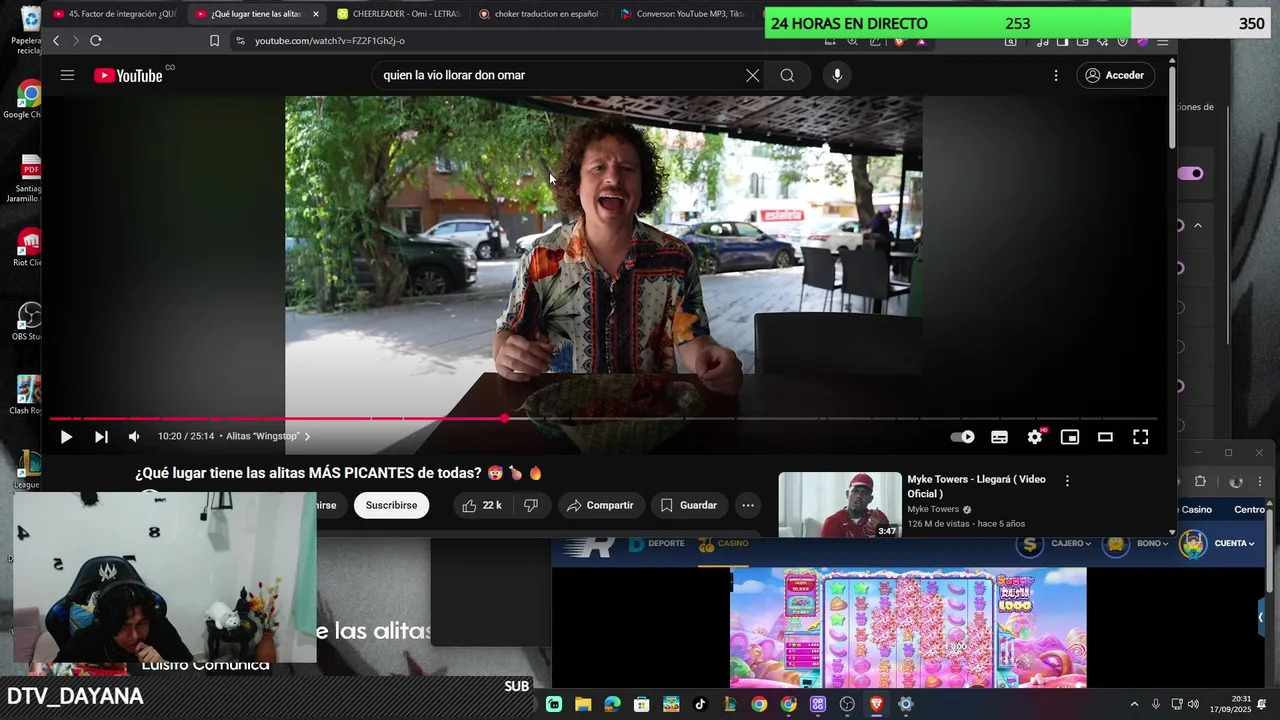Open Microsoft Store from taskbar
Image resolution: width=1280 pixels, height=720 pixels.
[642, 704]
